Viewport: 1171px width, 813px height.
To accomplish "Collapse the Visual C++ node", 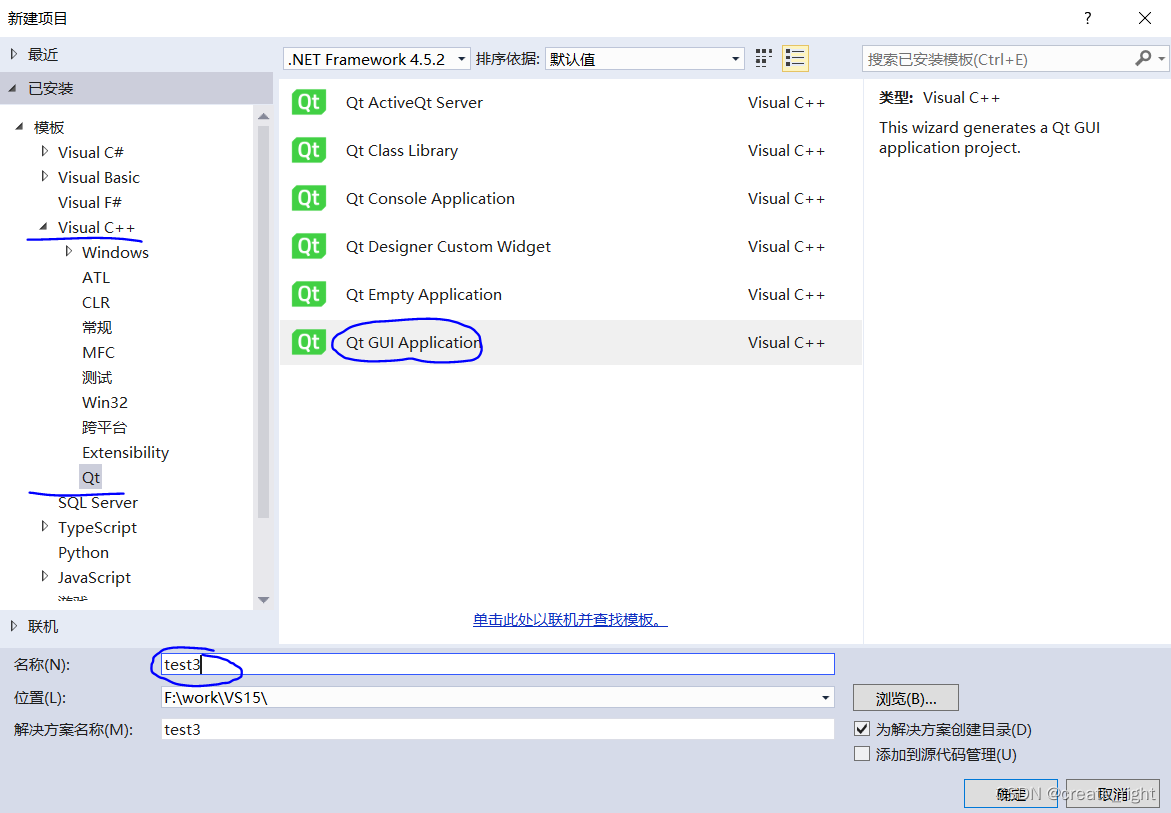I will [x=43, y=227].
